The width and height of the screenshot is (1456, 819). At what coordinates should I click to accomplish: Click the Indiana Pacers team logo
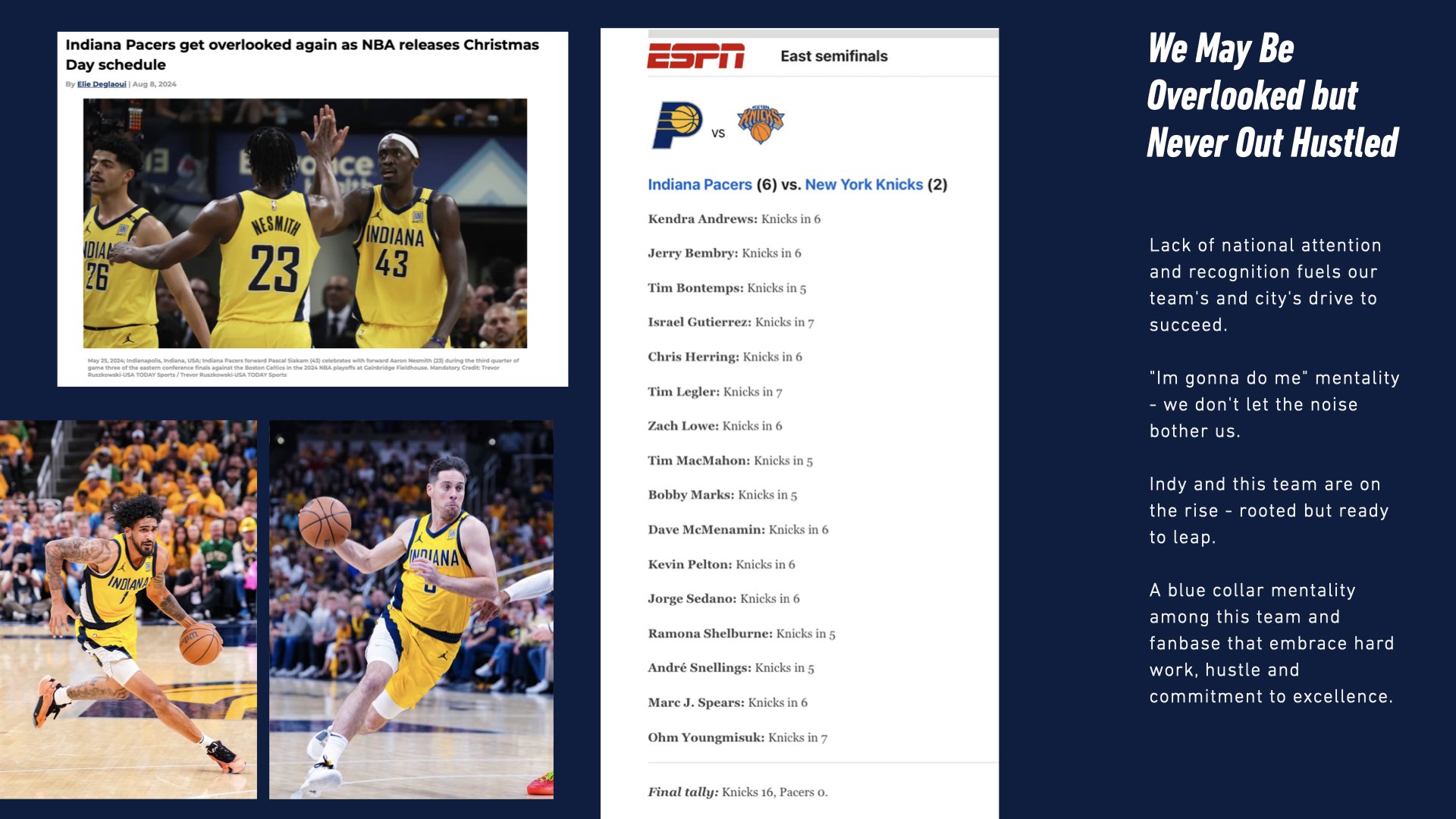coord(676,125)
